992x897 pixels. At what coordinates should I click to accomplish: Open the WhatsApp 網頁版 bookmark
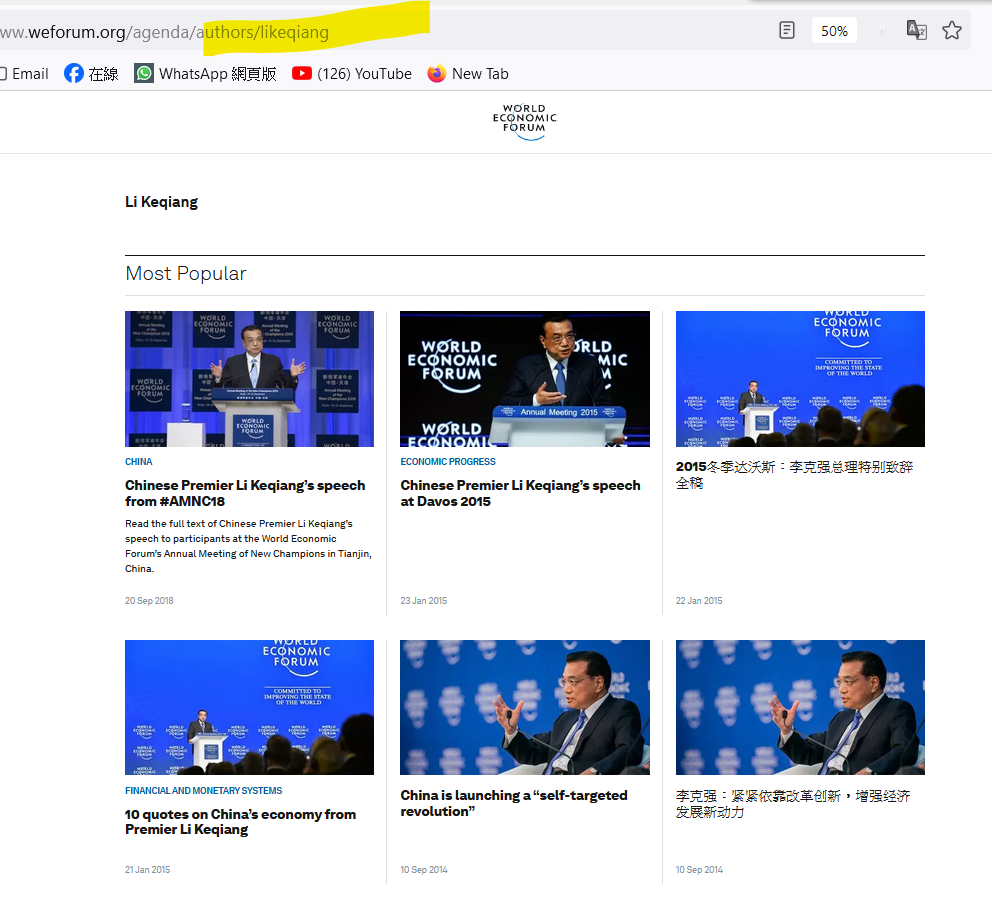(x=206, y=74)
